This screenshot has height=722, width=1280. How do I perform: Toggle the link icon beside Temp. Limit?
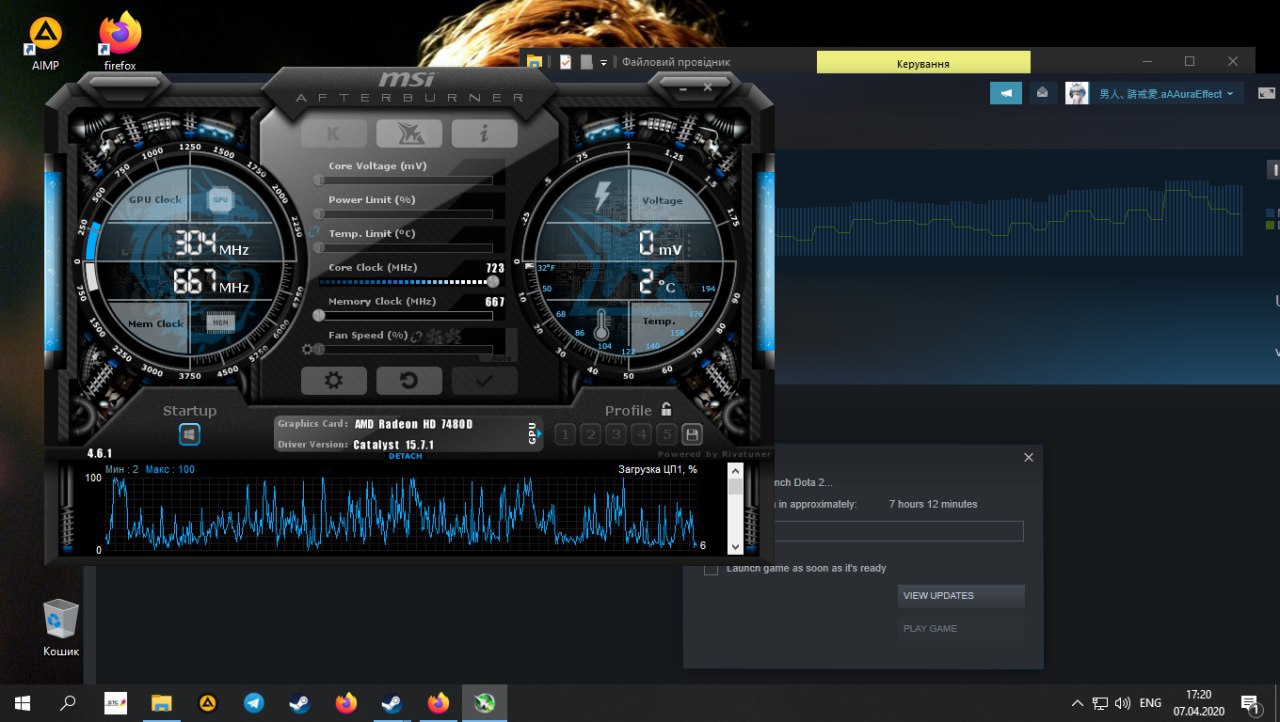coord(315,233)
